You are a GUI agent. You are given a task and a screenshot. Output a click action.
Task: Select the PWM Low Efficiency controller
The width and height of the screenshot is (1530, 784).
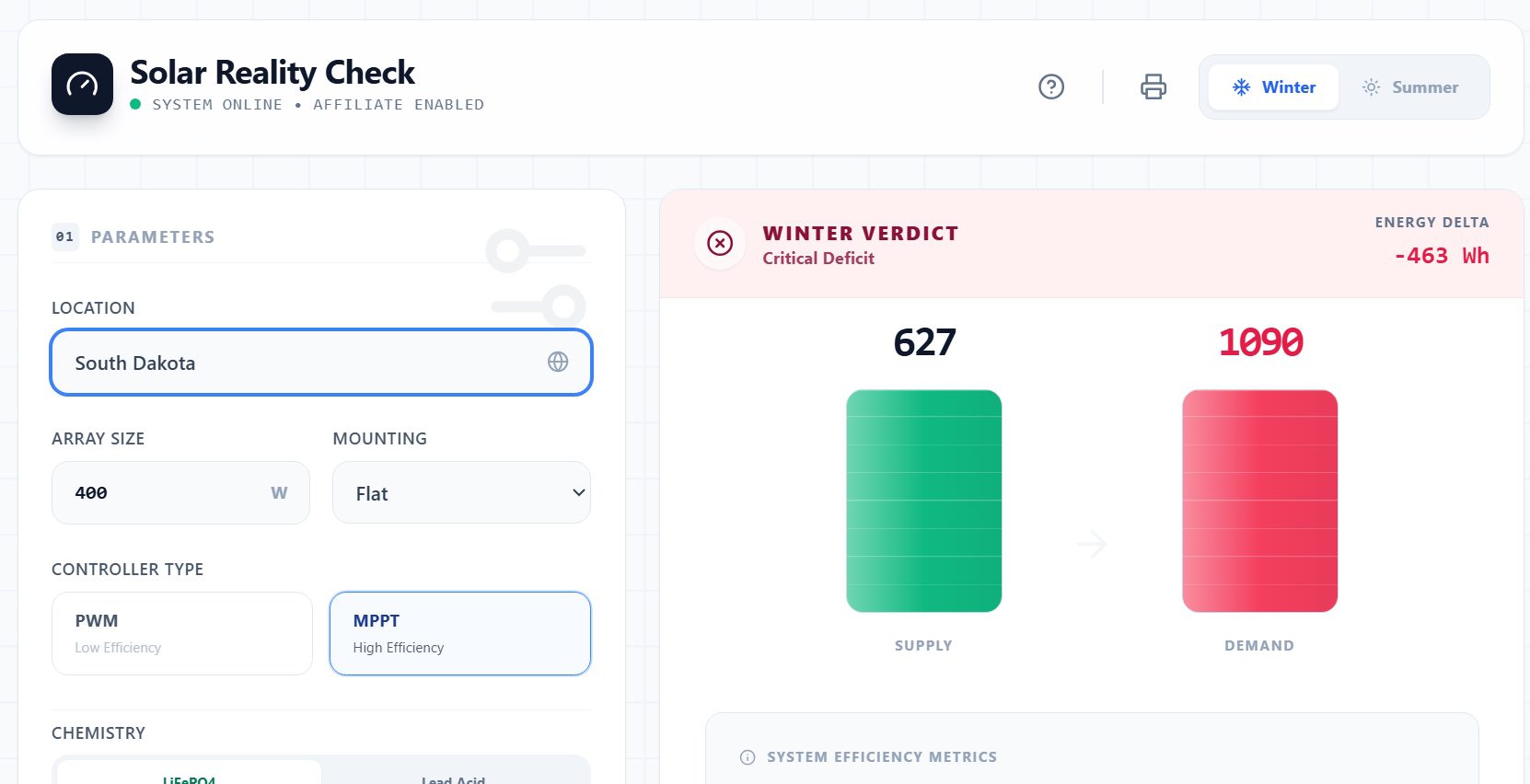coord(181,633)
